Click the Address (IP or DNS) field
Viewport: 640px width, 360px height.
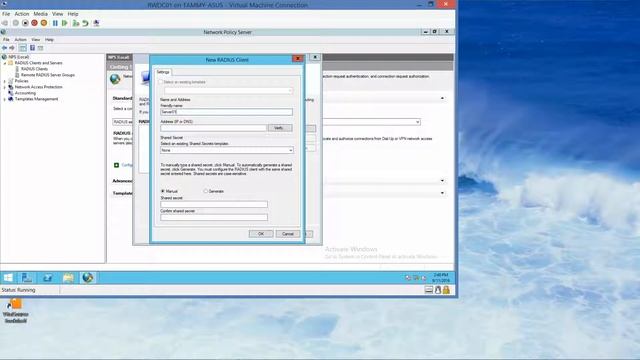pyautogui.click(x=213, y=128)
